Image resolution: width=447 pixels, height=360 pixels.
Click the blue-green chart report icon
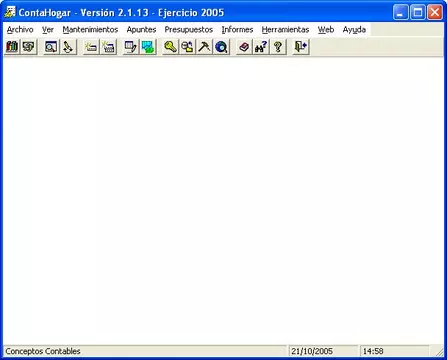coord(147,47)
